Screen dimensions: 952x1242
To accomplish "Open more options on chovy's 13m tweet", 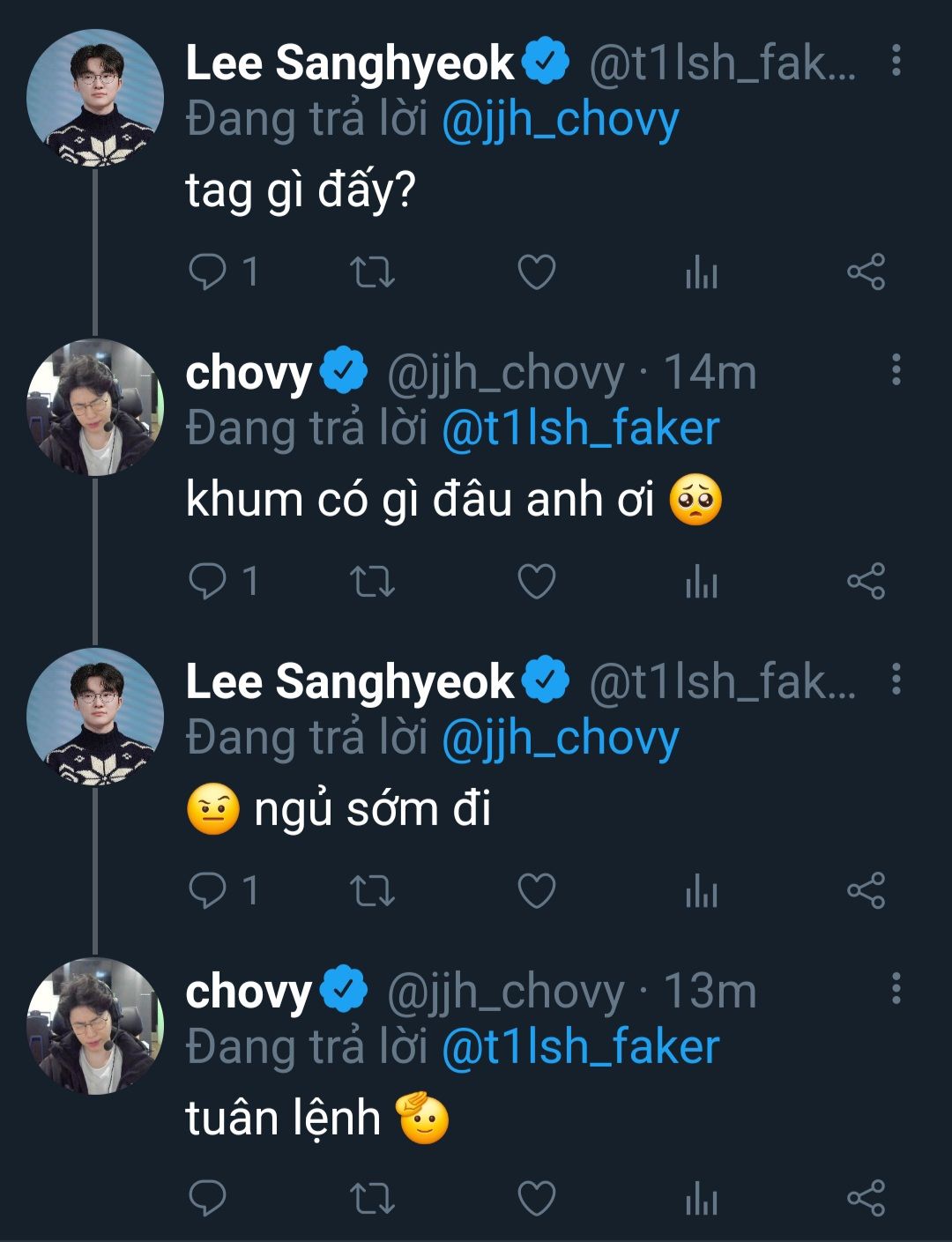I will tap(896, 989).
